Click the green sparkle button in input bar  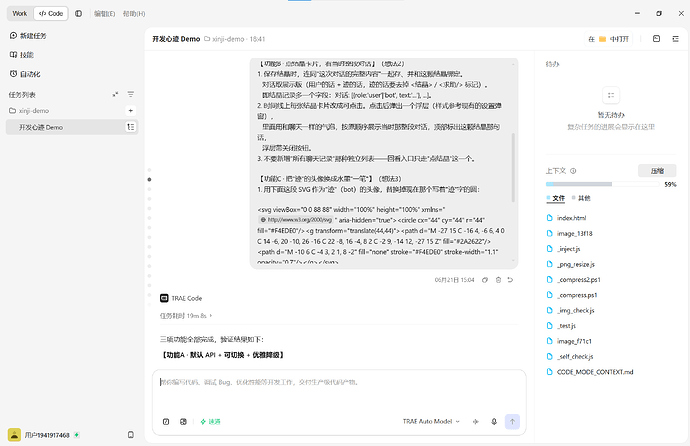tap(210, 421)
